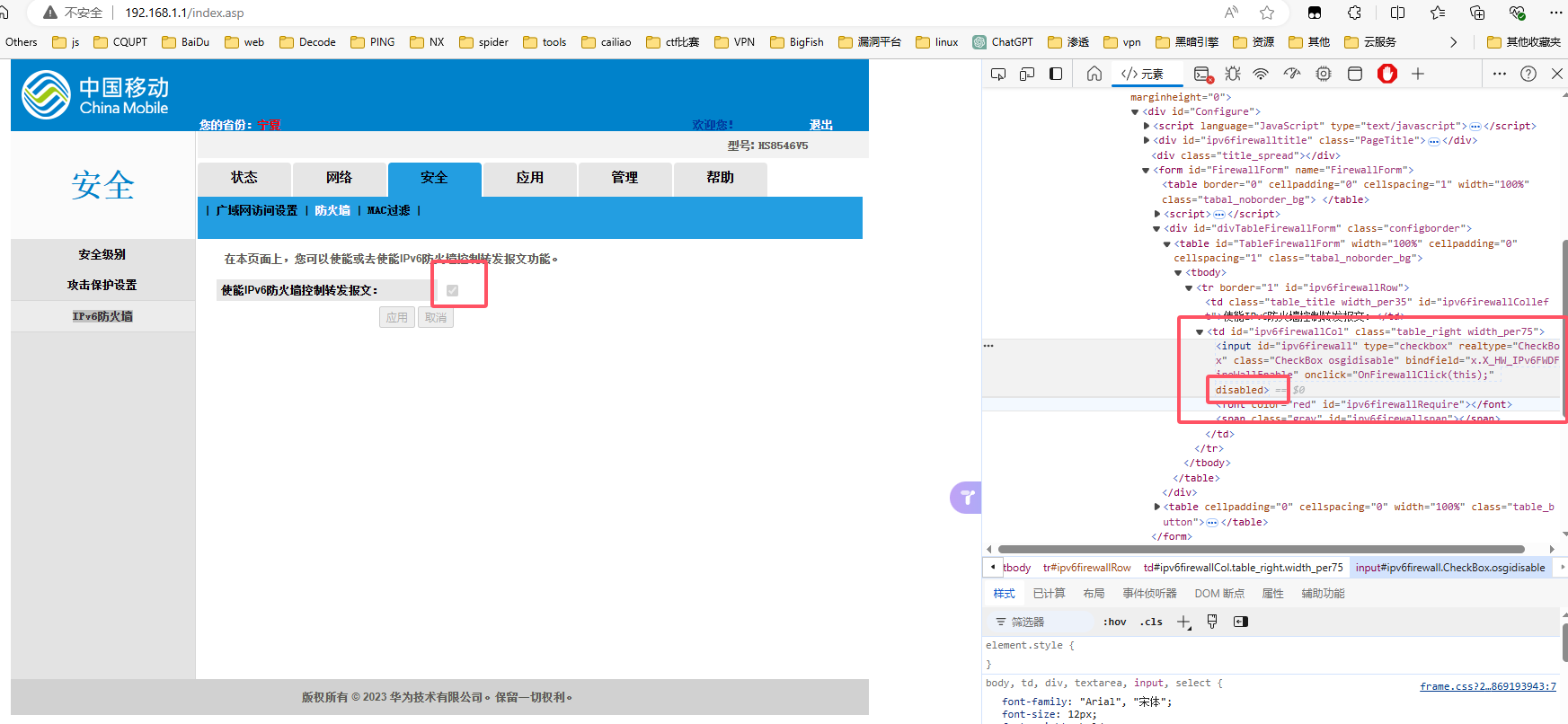Screen dimensions: 1568x724
Task: Click the DevTools inspect element picker icon
Action: [x=998, y=74]
